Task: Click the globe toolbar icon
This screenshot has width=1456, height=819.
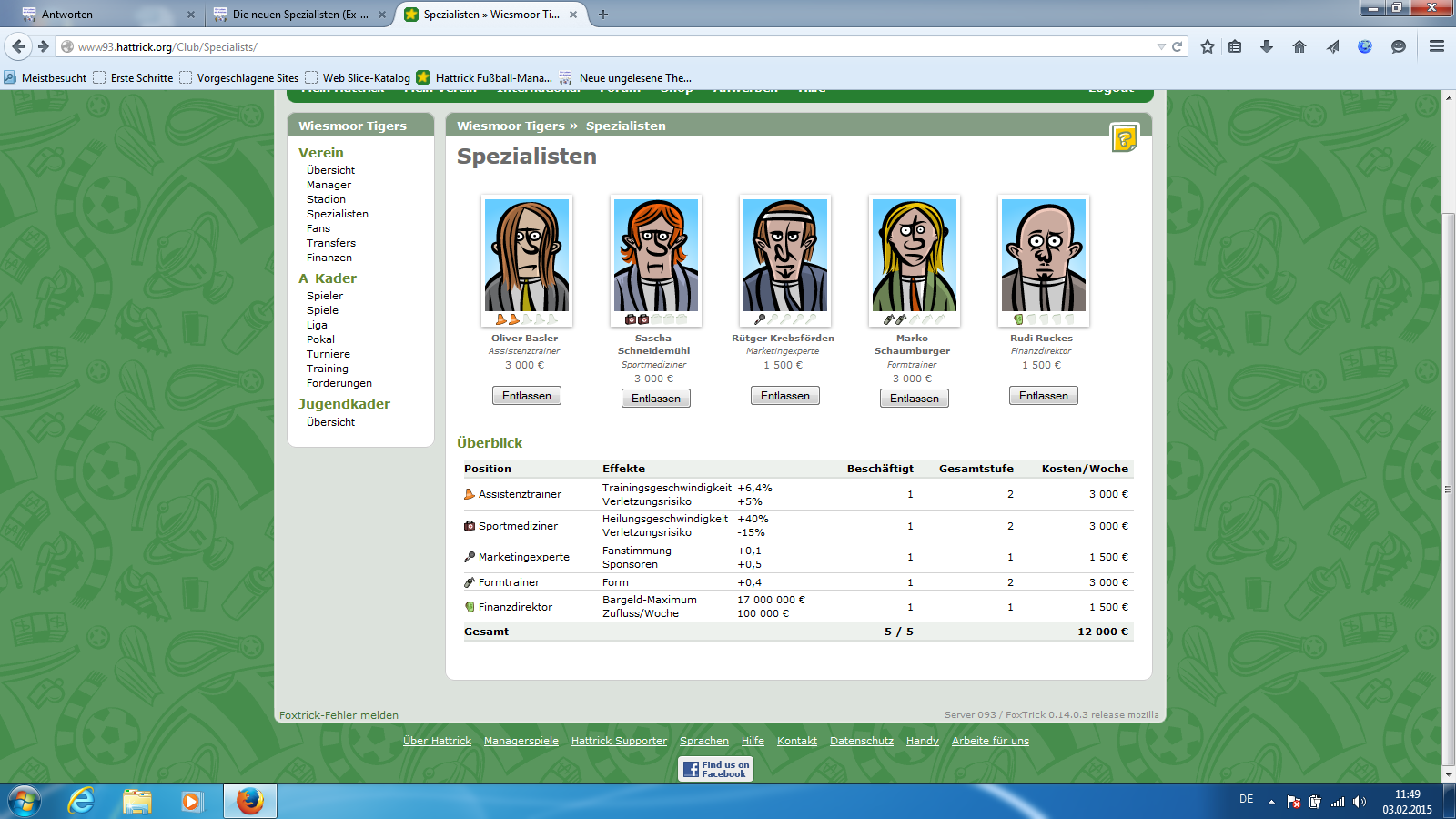Action: (x=1365, y=46)
